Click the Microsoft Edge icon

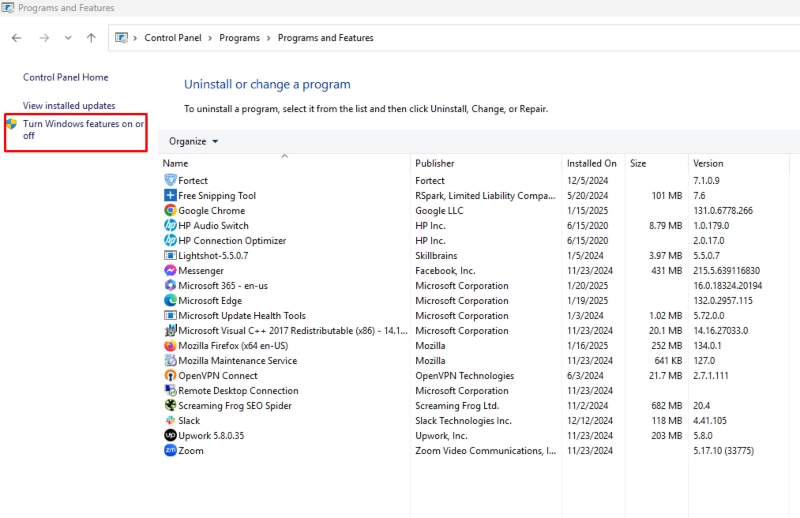(x=170, y=301)
